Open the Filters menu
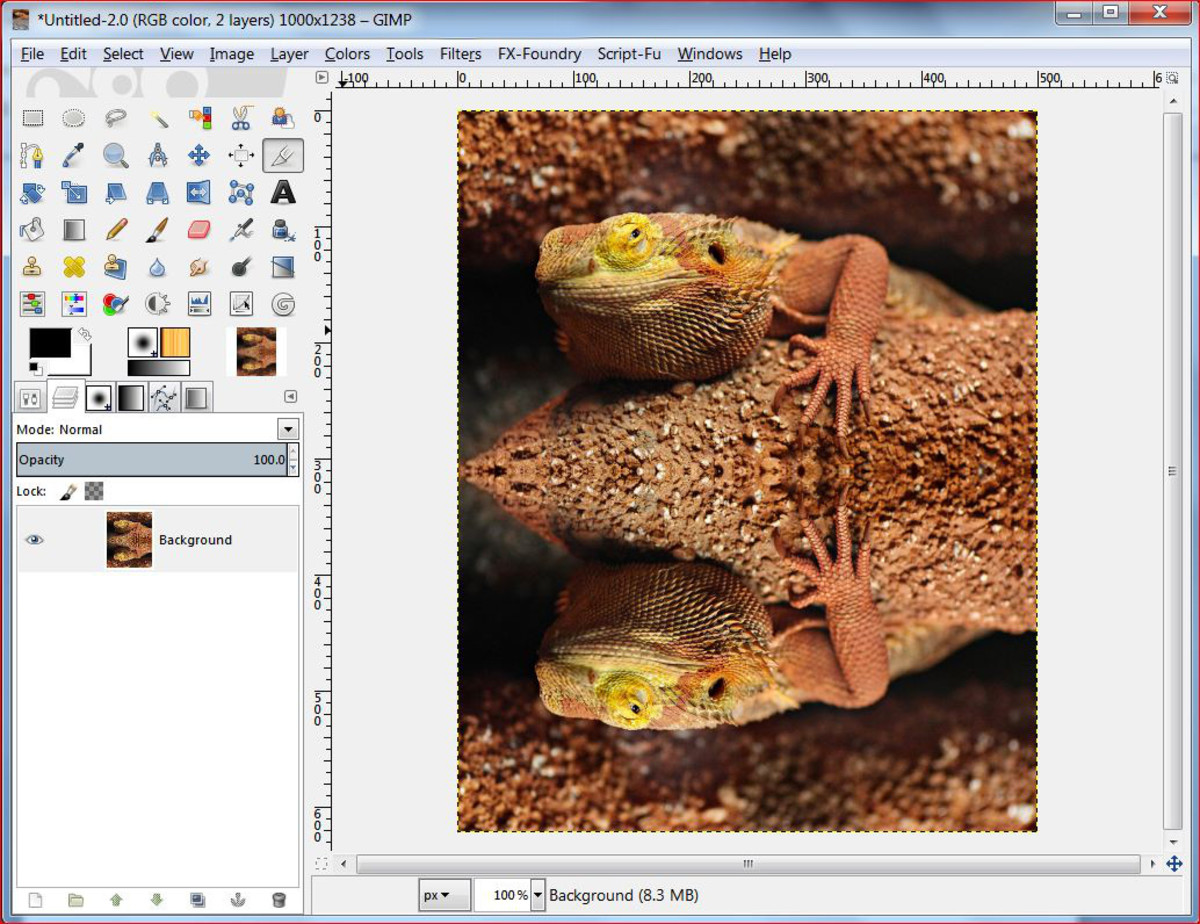Image resolution: width=1200 pixels, height=924 pixels. (x=460, y=53)
